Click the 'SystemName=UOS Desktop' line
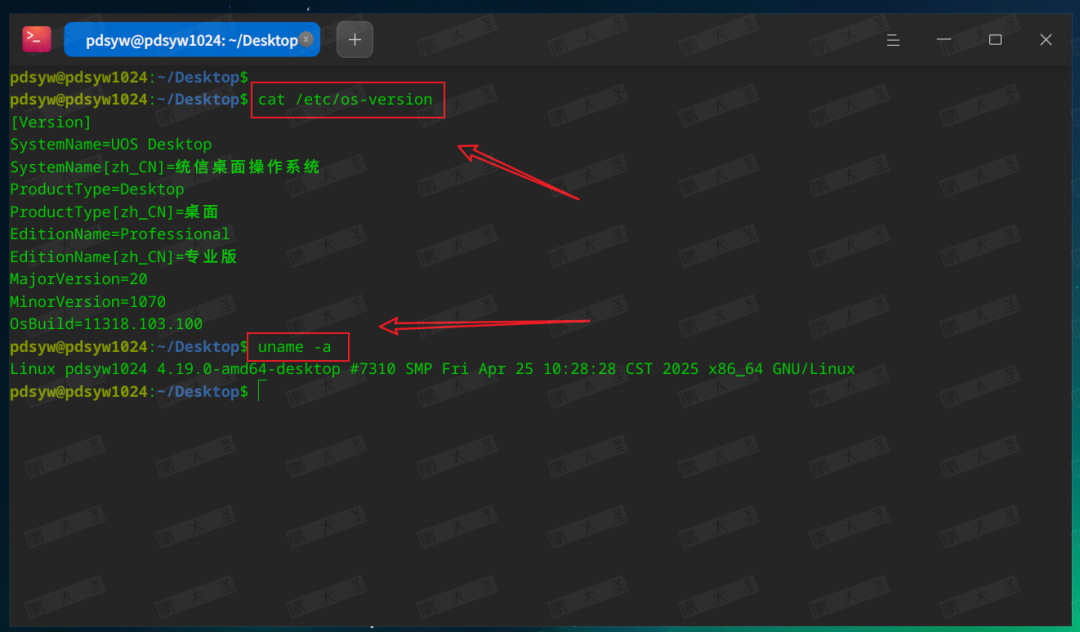Viewport: 1080px width, 632px height. (111, 145)
